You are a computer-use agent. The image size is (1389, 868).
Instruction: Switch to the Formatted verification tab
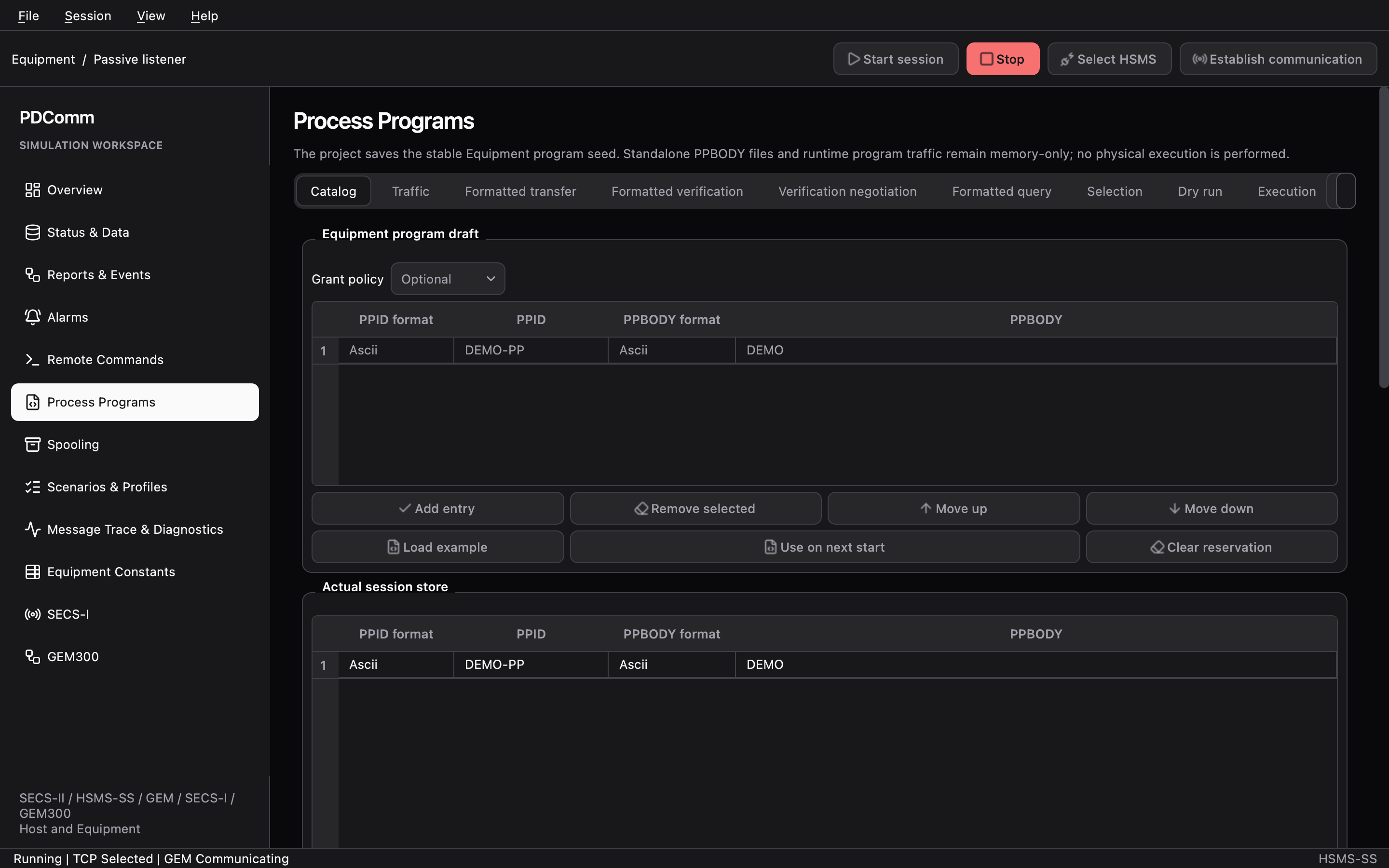(x=677, y=191)
